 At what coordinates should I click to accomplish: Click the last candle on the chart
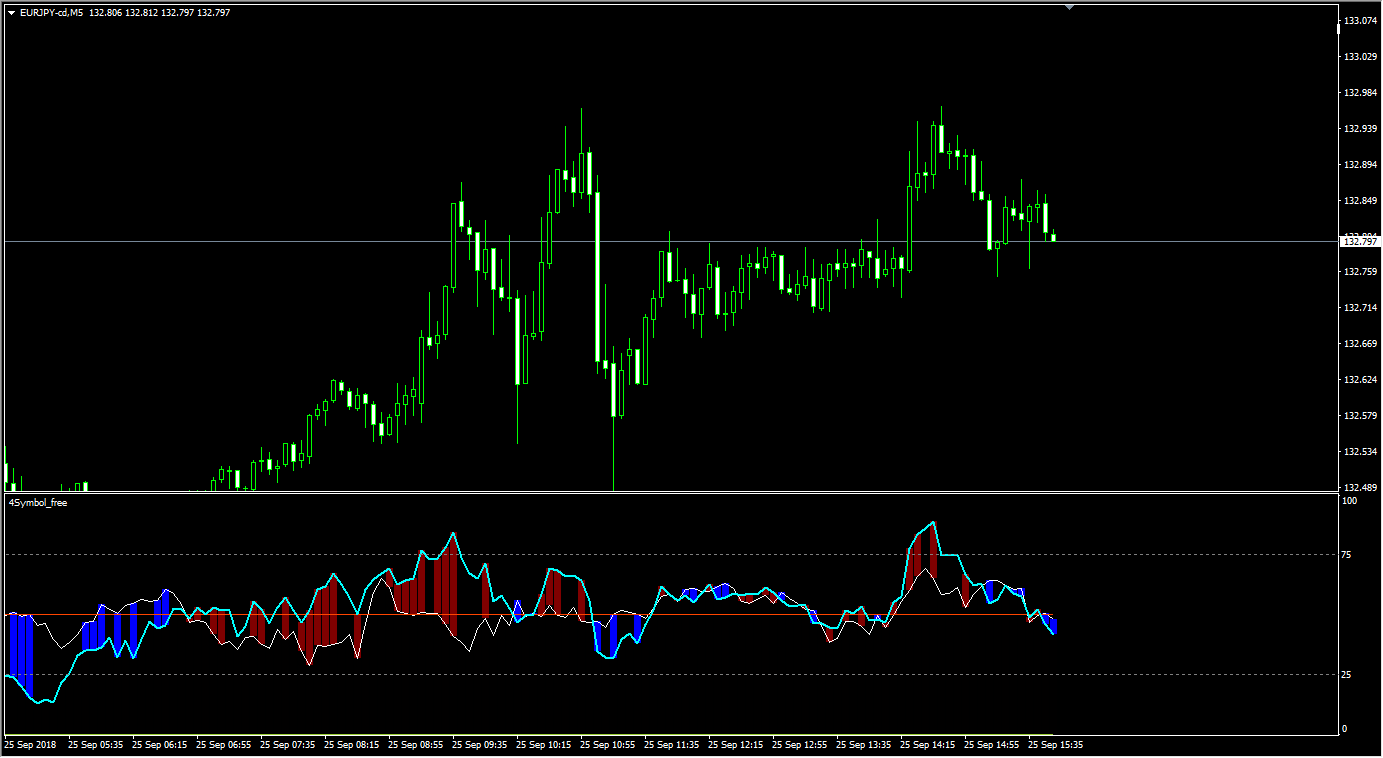1053,237
